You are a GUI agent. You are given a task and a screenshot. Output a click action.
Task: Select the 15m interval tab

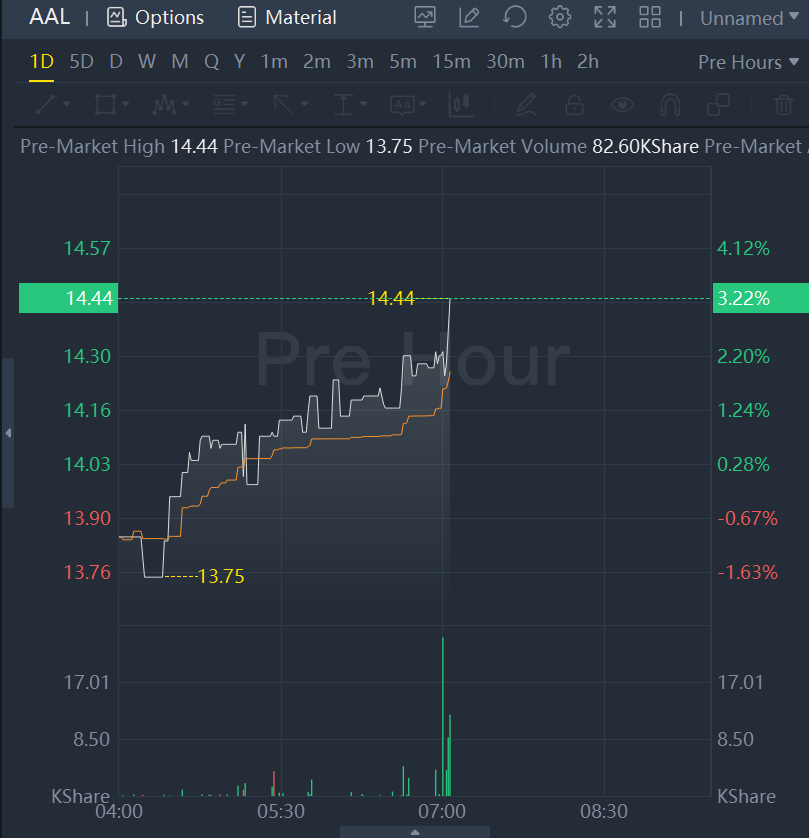click(x=451, y=62)
